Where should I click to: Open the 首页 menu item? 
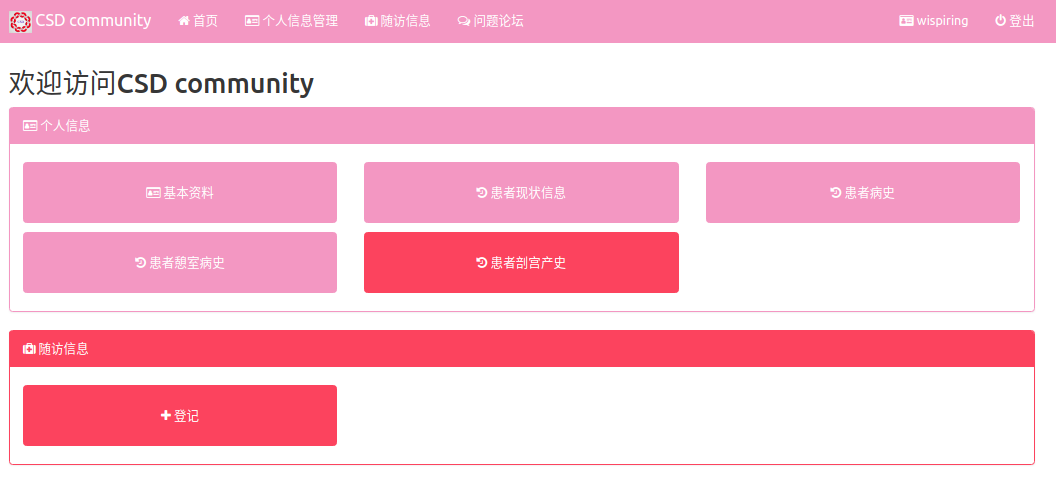click(205, 21)
